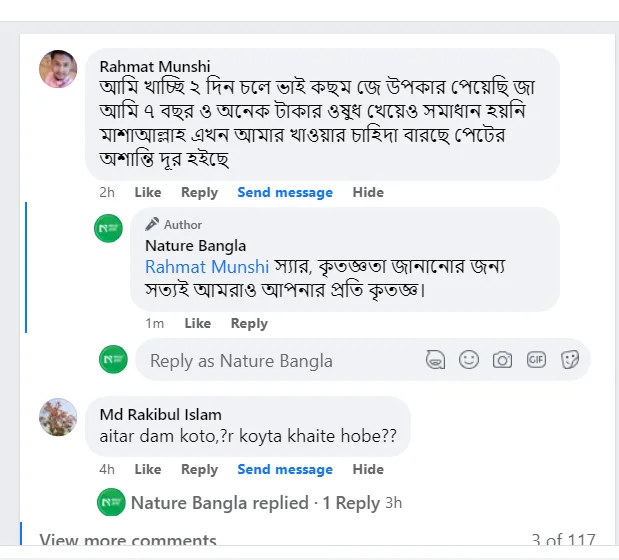Screen dimensions: 619x560
Task: Like Rahmat Munshi's comment
Action: coord(147,192)
